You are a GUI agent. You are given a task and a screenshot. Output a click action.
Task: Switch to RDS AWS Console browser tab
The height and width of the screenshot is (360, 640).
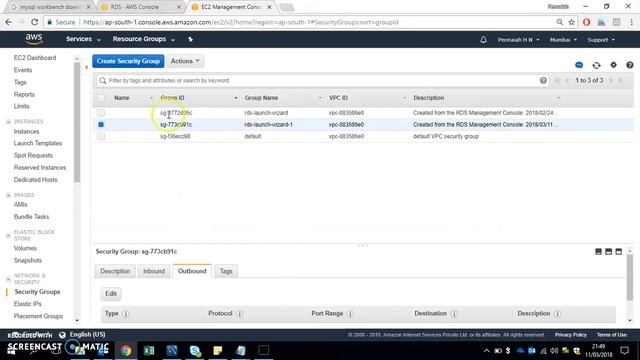pos(140,7)
